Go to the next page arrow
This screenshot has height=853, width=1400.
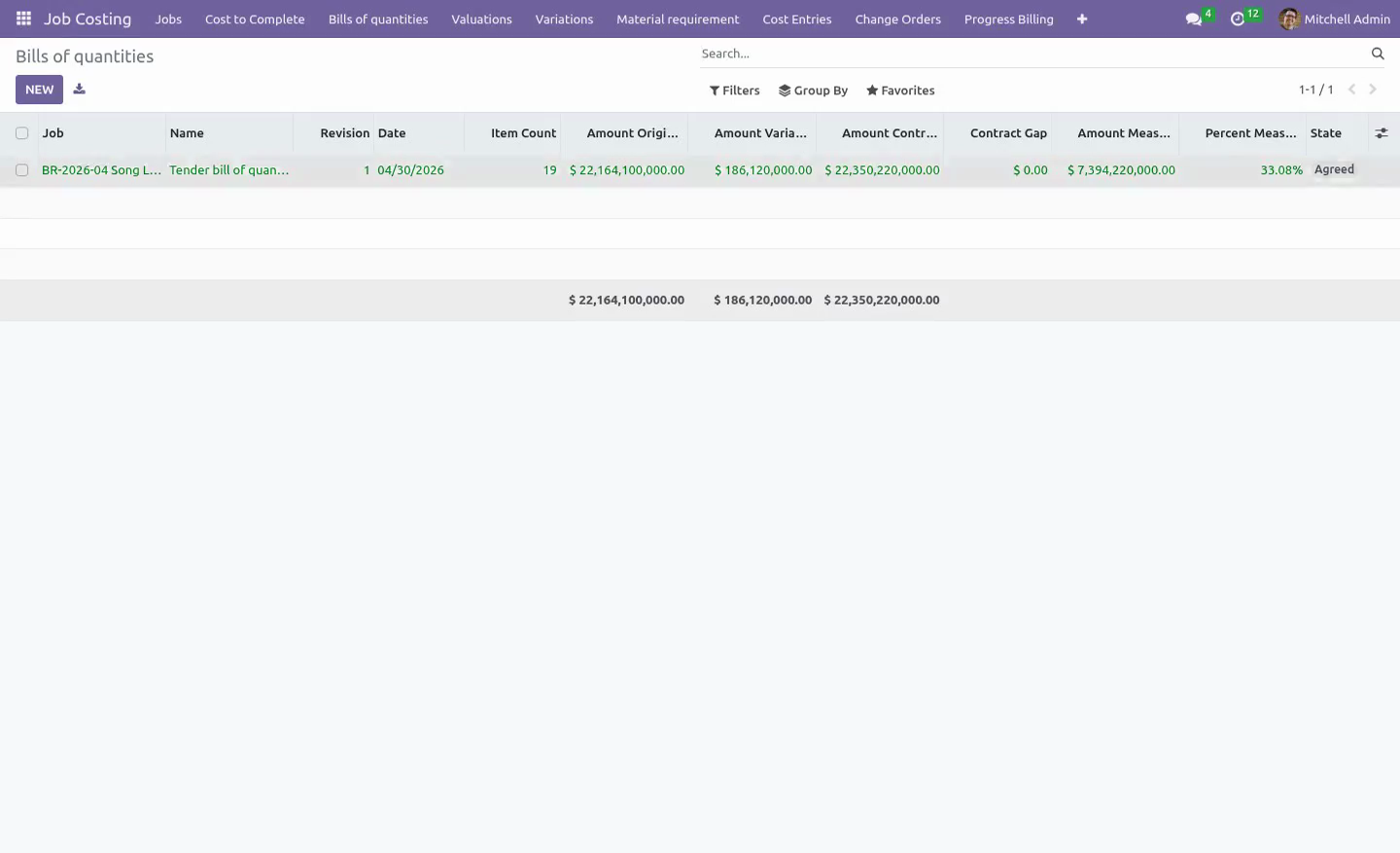(1373, 89)
